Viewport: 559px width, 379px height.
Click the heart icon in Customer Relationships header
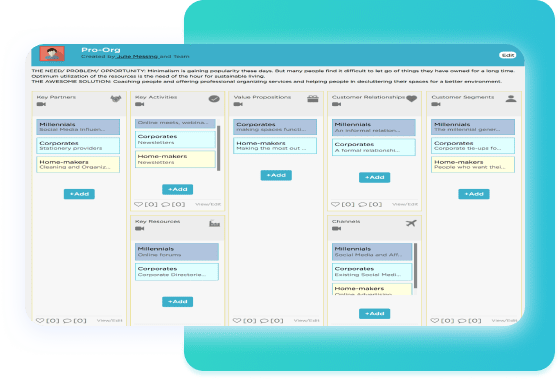(411, 99)
